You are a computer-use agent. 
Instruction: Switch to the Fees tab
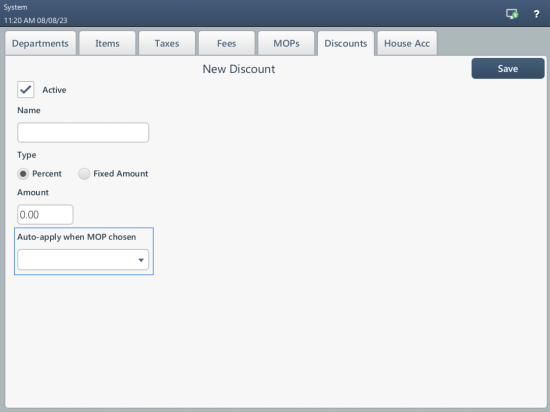click(x=227, y=43)
